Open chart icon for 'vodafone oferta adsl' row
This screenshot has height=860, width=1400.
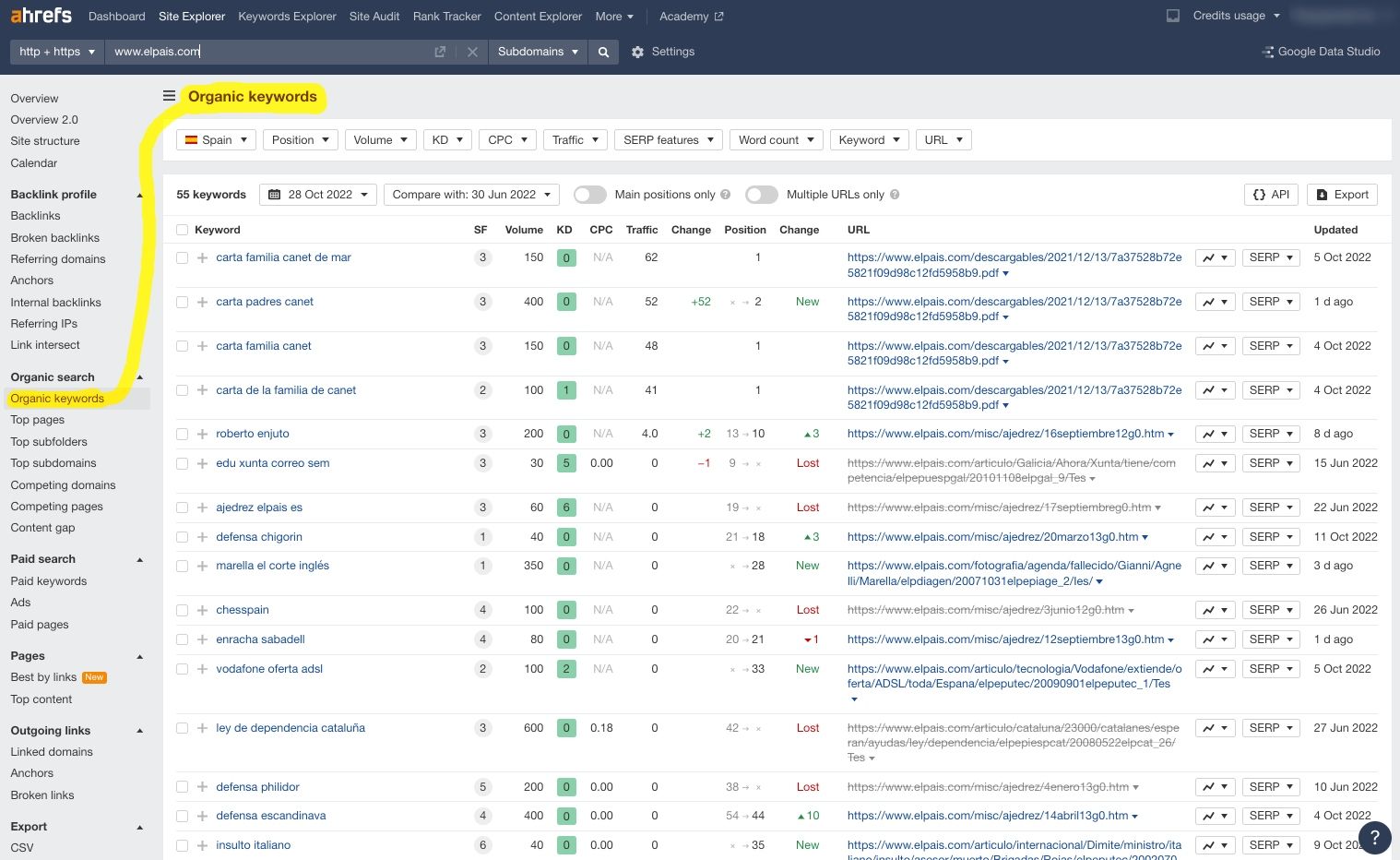(1215, 670)
